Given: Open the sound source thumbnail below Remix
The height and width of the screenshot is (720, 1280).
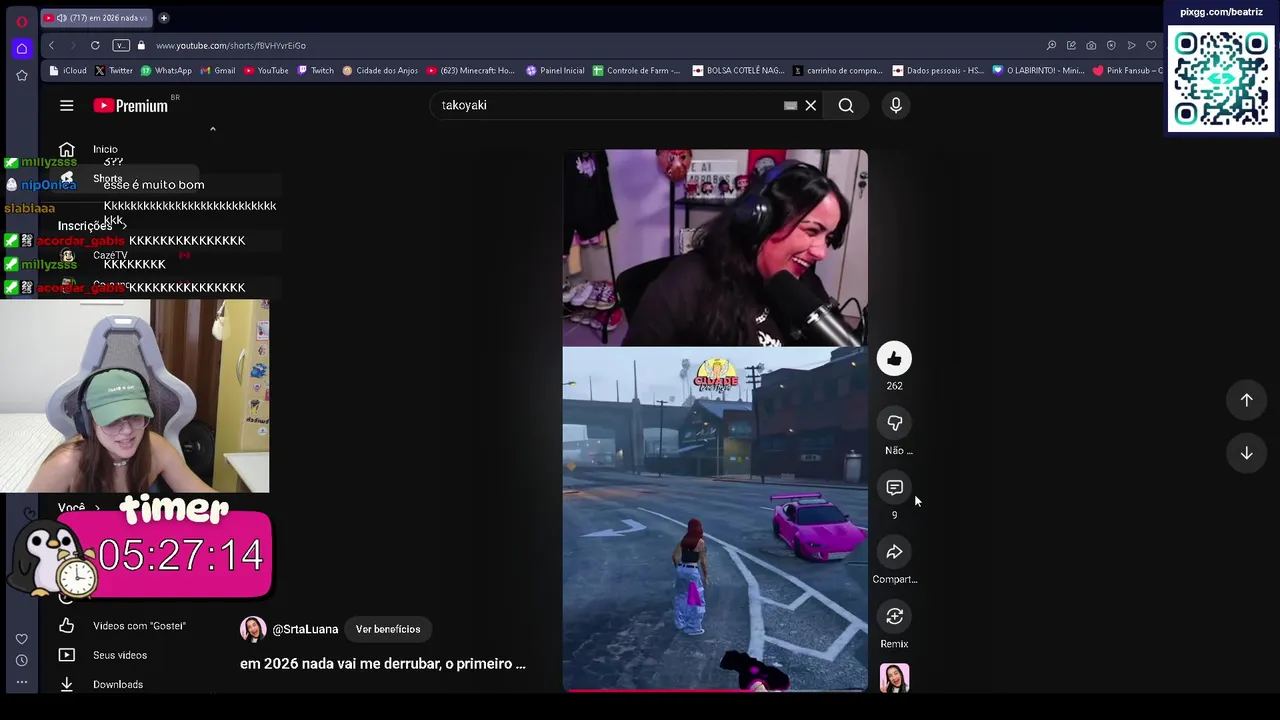Looking at the screenshot, I should click(894, 678).
